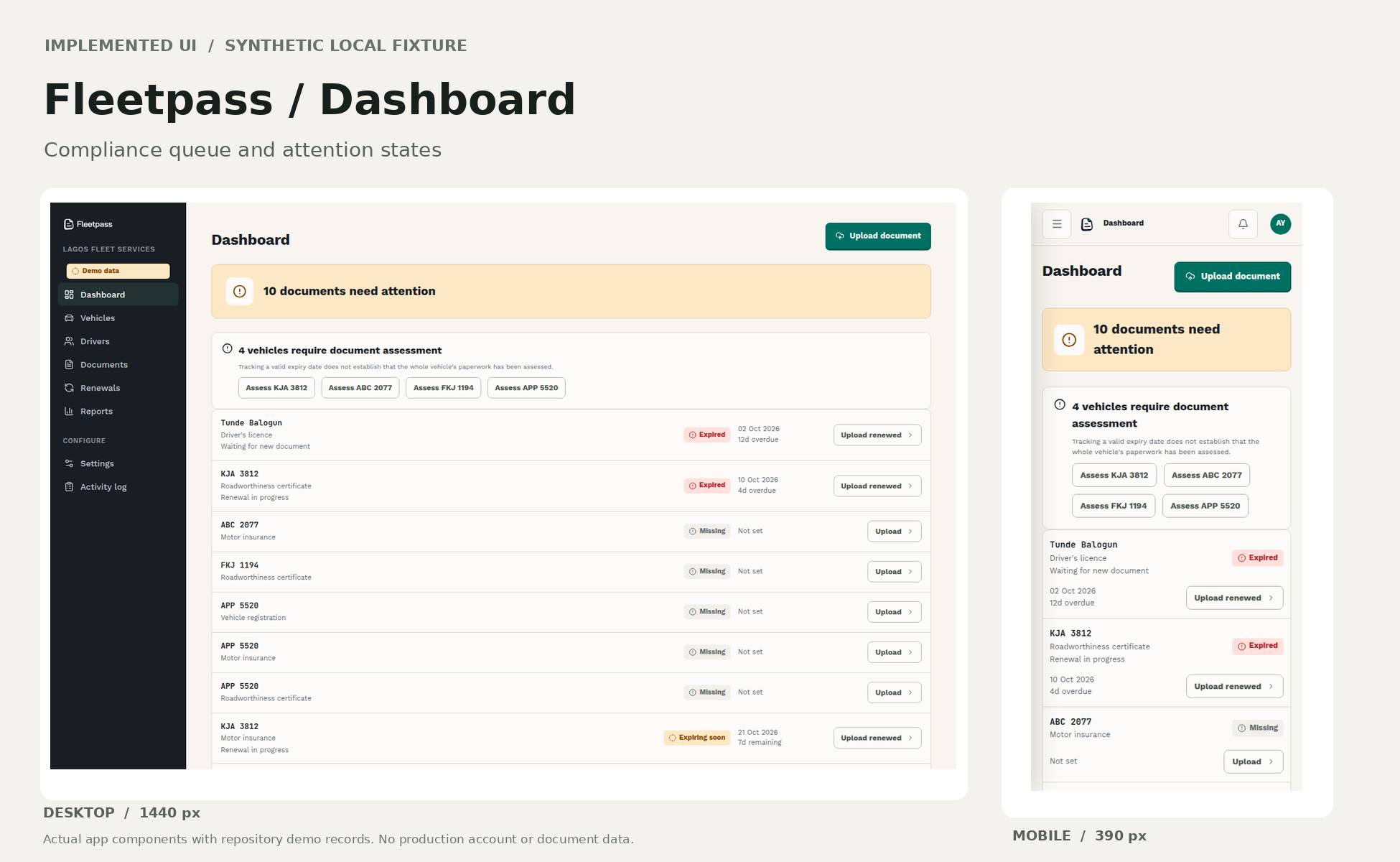Open Drivers in the desktop sidebar
This screenshot has height=862, width=1400.
118,341
